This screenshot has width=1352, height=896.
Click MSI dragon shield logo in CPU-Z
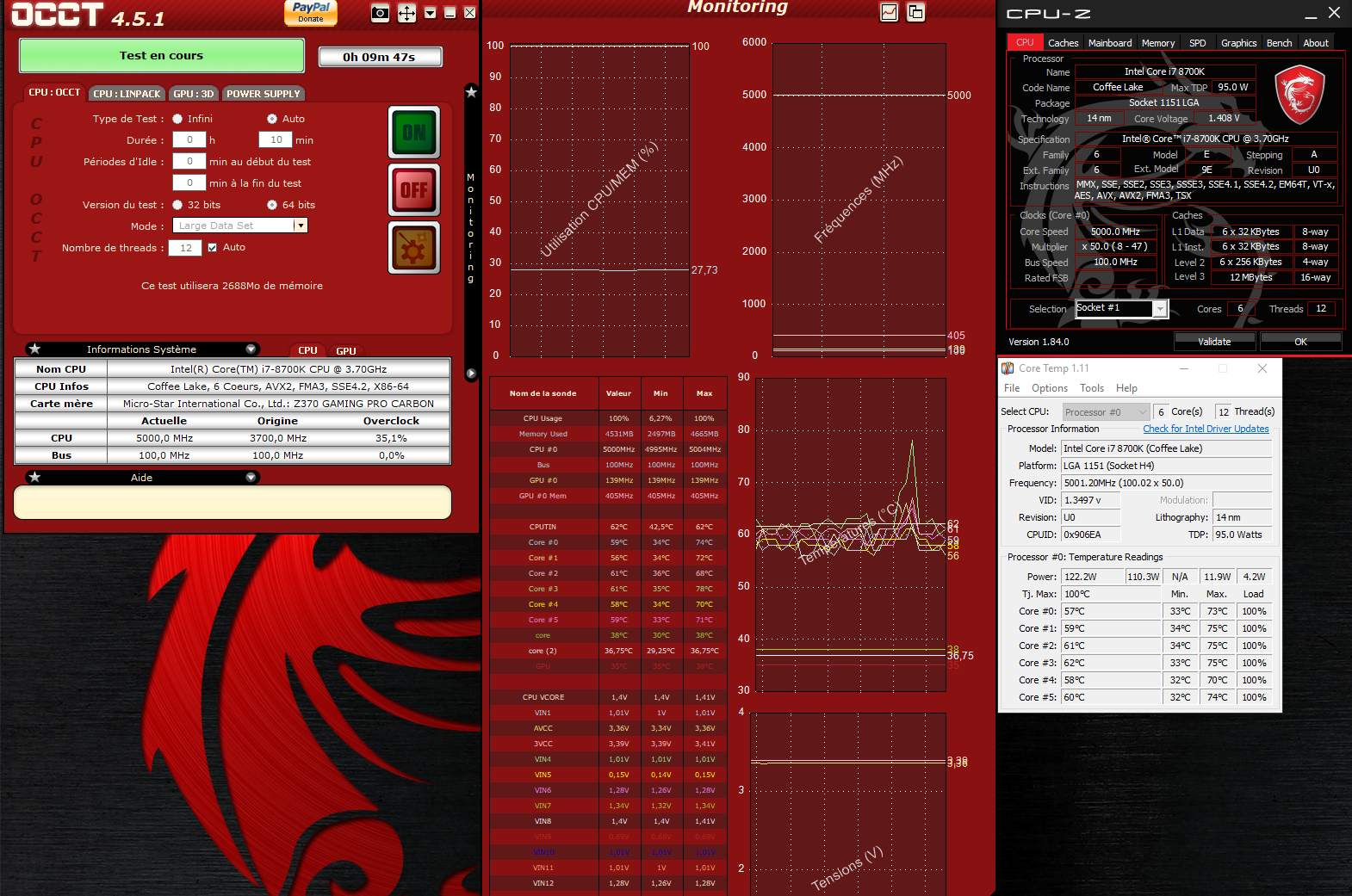tap(1299, 95)
